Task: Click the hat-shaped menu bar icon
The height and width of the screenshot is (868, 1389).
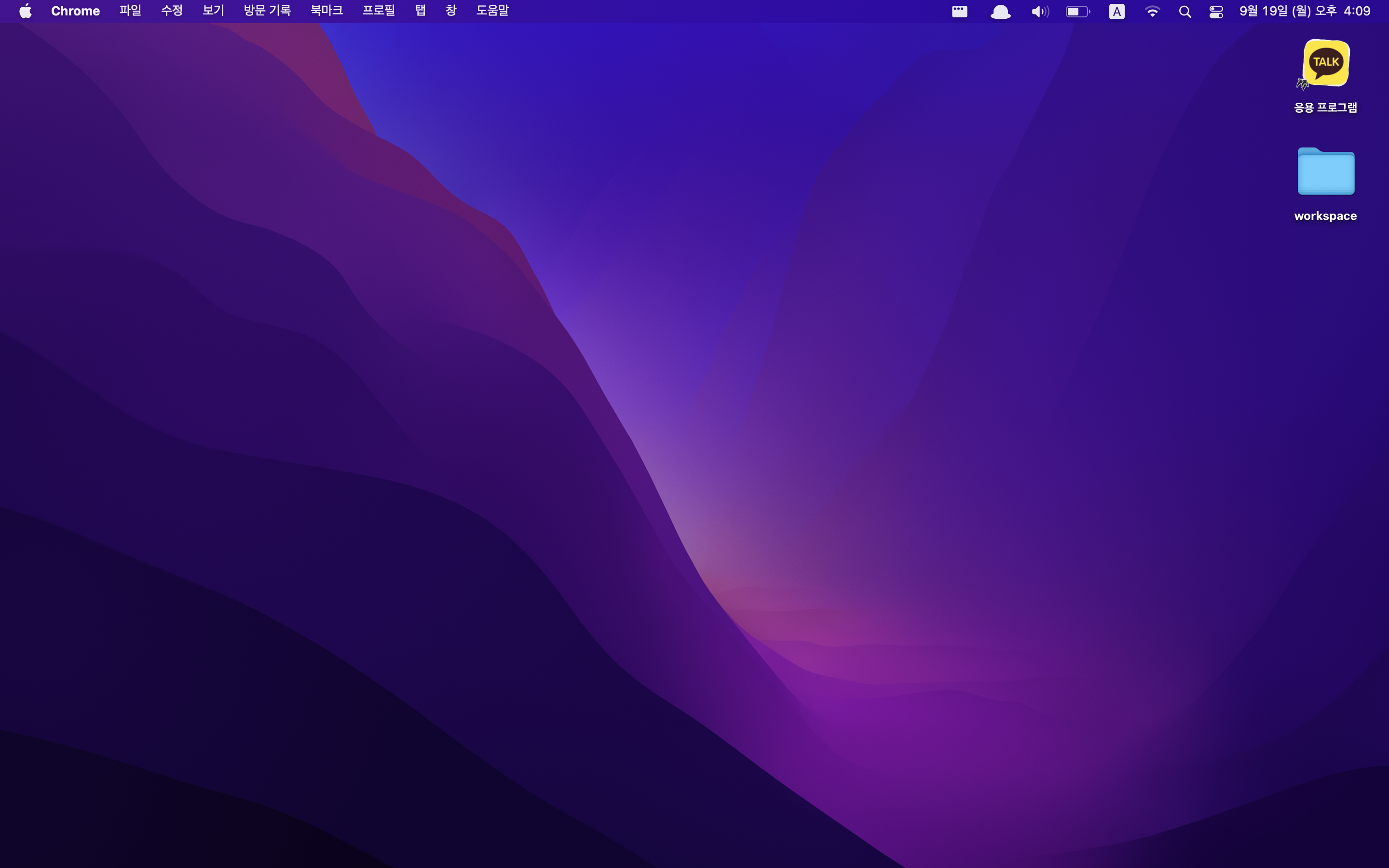Action: 1000,12
